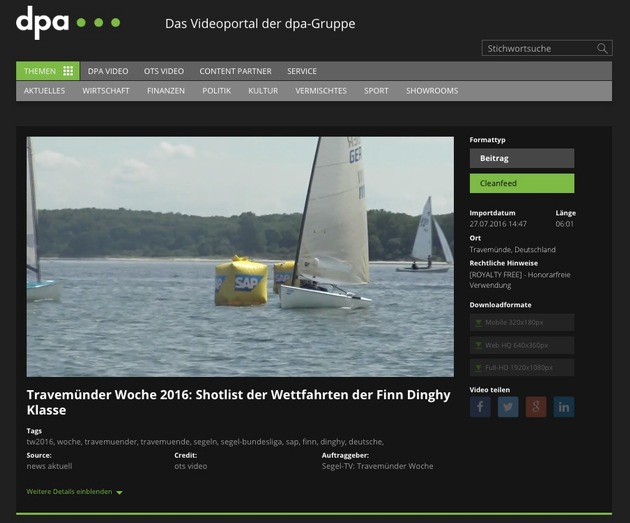The height and width of the screenshot is (523, 630).
Task: Select Cleanfeed format type
Action: [x=521, y=183]
